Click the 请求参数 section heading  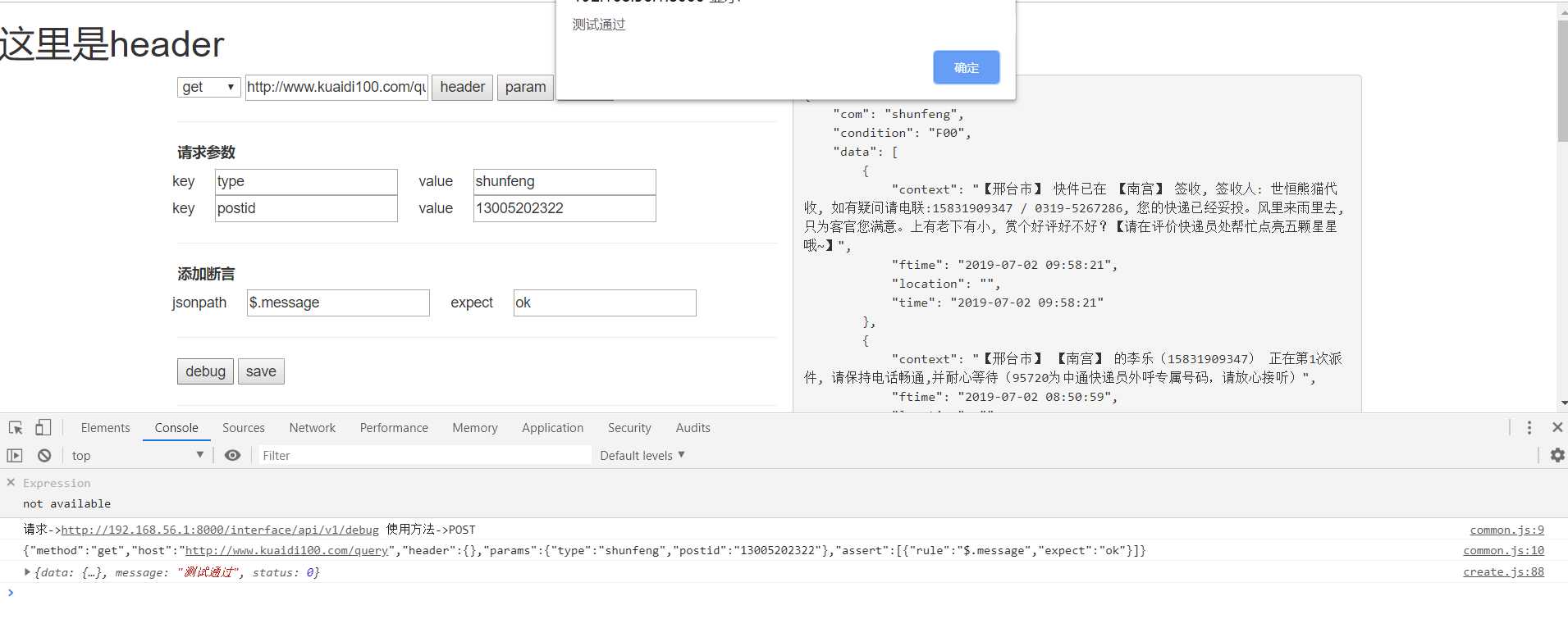[206, 152]
